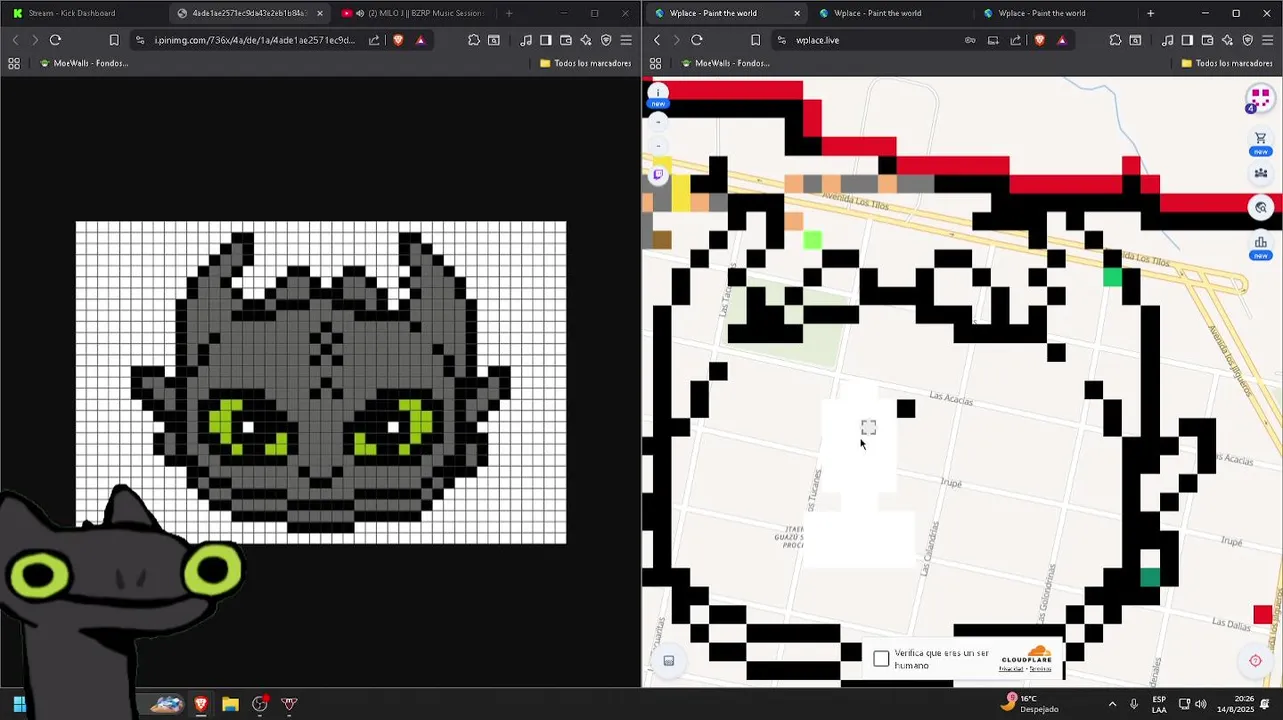The height and width of the screenshot is (720, 1283).
Task: Reload the pinimg page in left window
Action: pyautogui.click(x=55, y=40)
